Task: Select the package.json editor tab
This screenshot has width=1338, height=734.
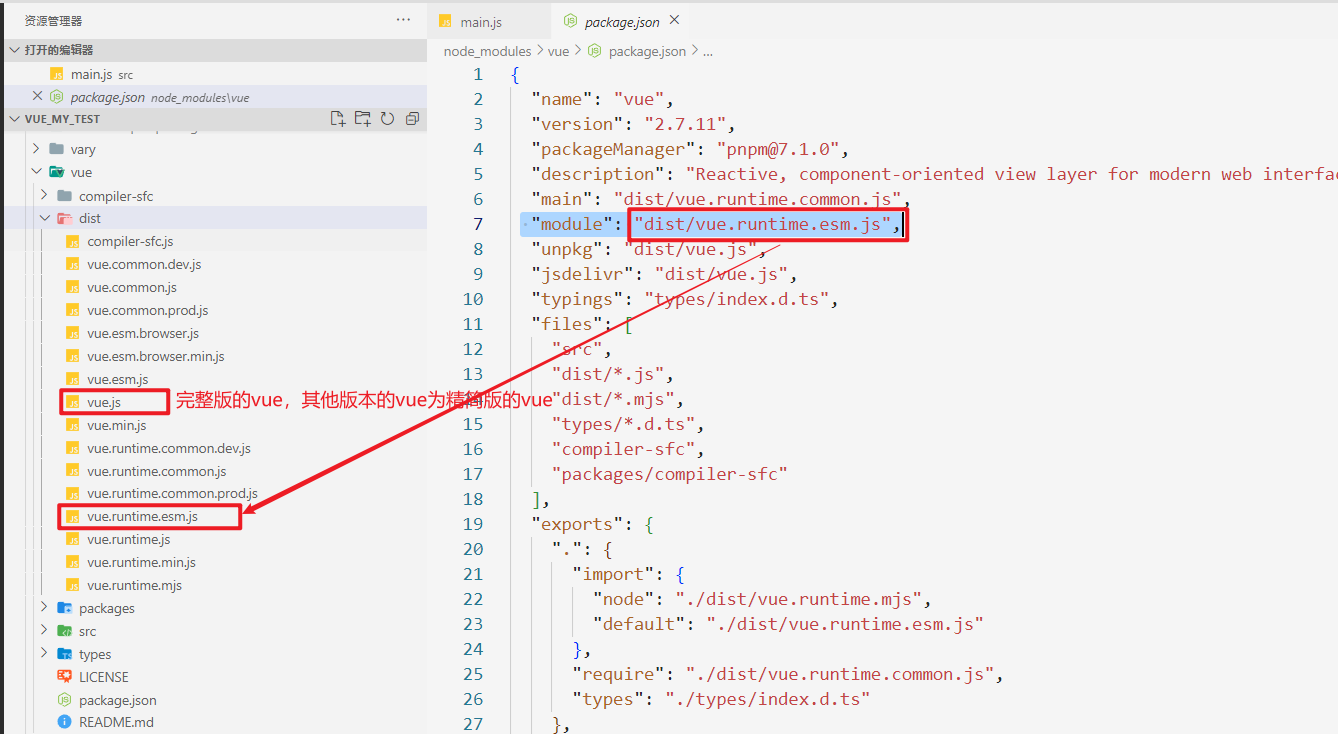Action: click(x=622, y=21)
